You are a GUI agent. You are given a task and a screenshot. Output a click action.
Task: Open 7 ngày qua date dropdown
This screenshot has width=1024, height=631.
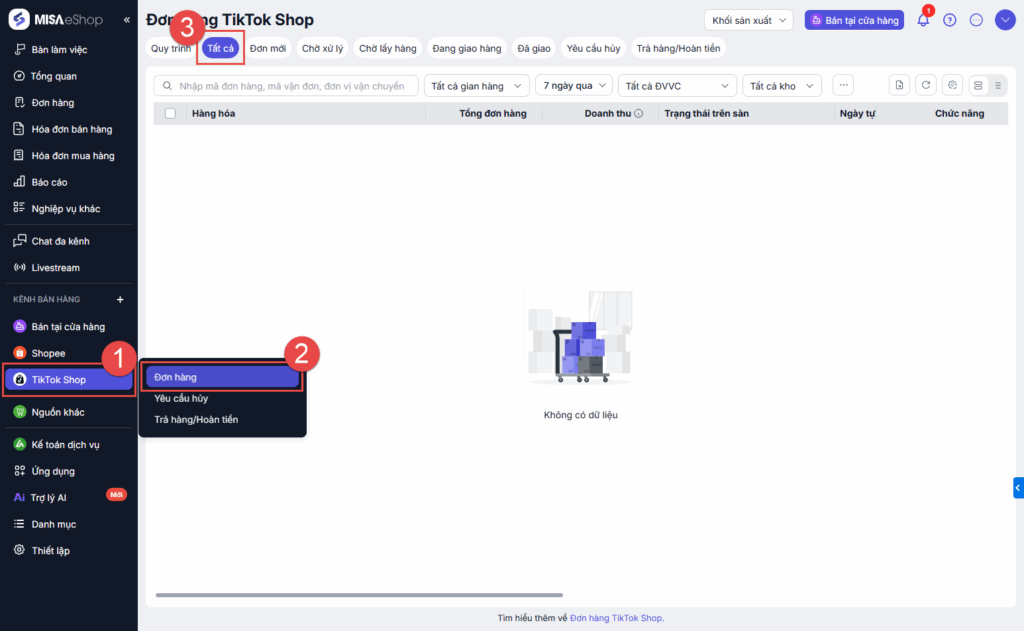[574, 86]
